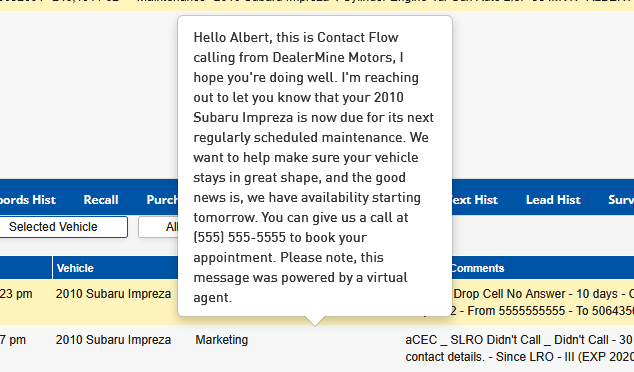Select the partially visible Records Hist tab
The width and height of the screenshot is (634, 372).
point(28,200)
